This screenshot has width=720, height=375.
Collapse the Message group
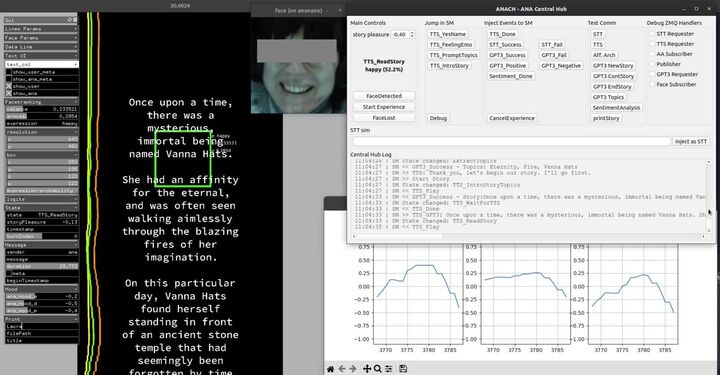coord(41,245)
